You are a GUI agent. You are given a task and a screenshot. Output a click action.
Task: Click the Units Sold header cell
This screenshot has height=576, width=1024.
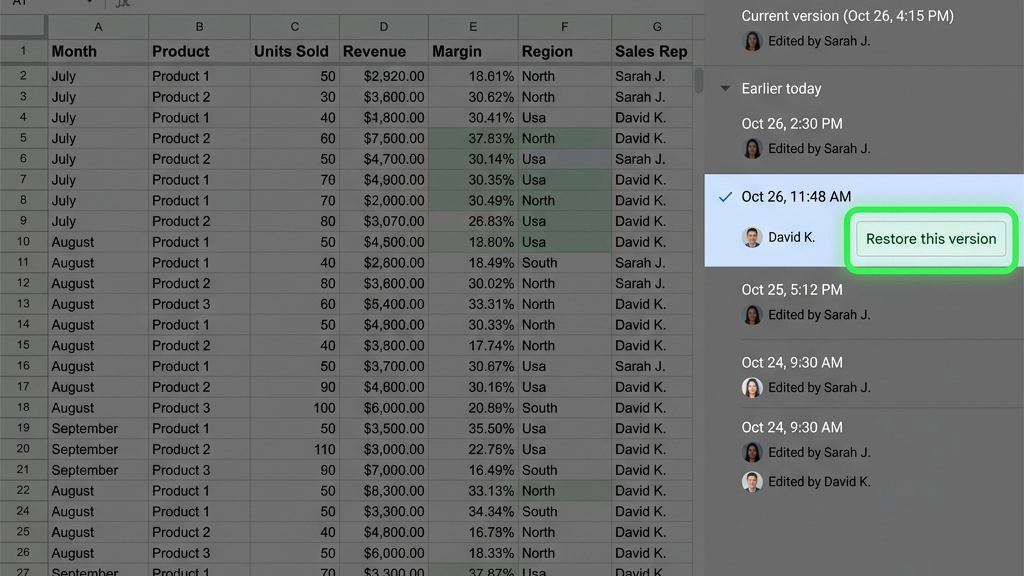pos(295,52)
